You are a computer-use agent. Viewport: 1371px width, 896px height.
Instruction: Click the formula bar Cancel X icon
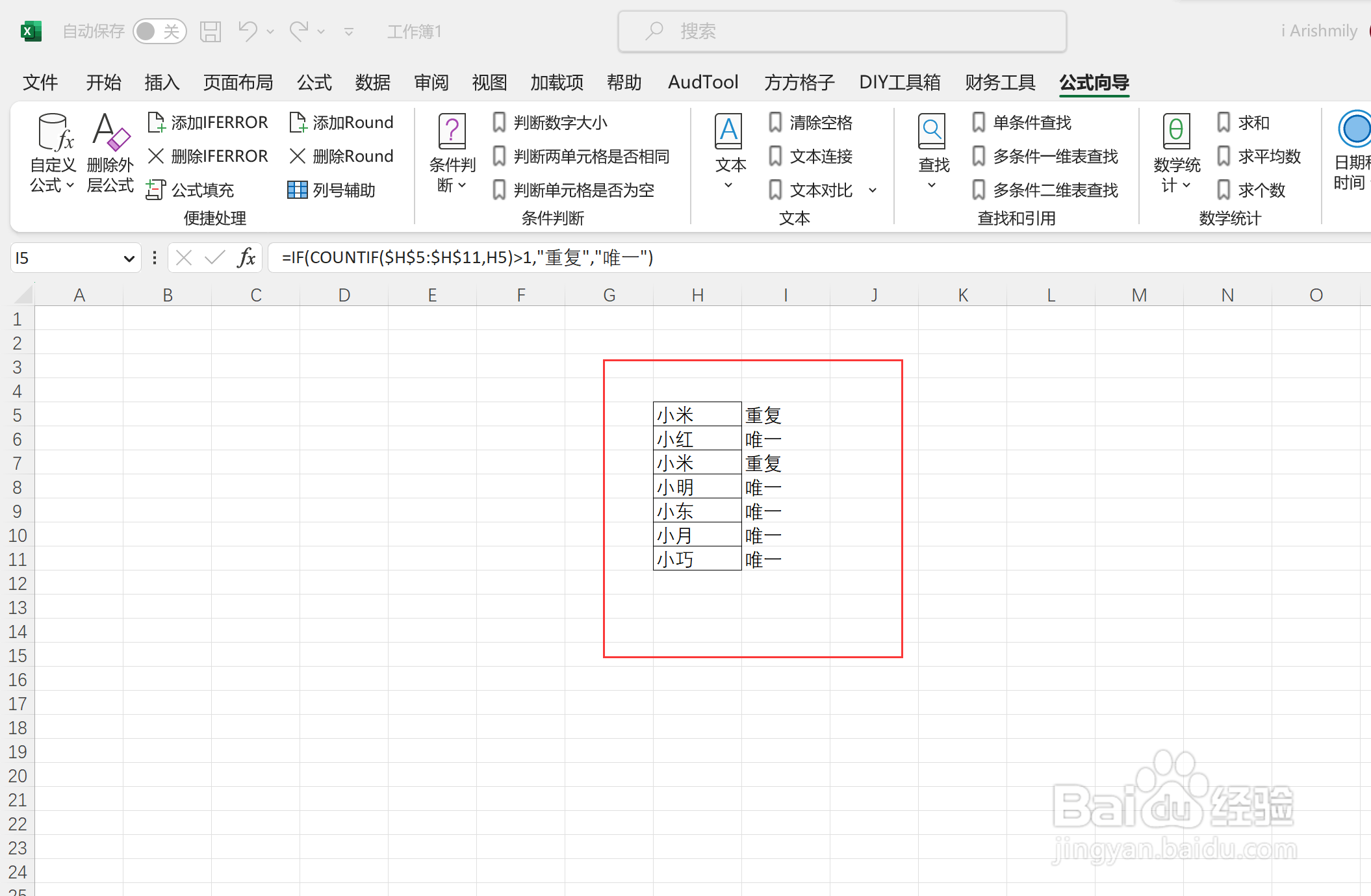tap(184, 258)
